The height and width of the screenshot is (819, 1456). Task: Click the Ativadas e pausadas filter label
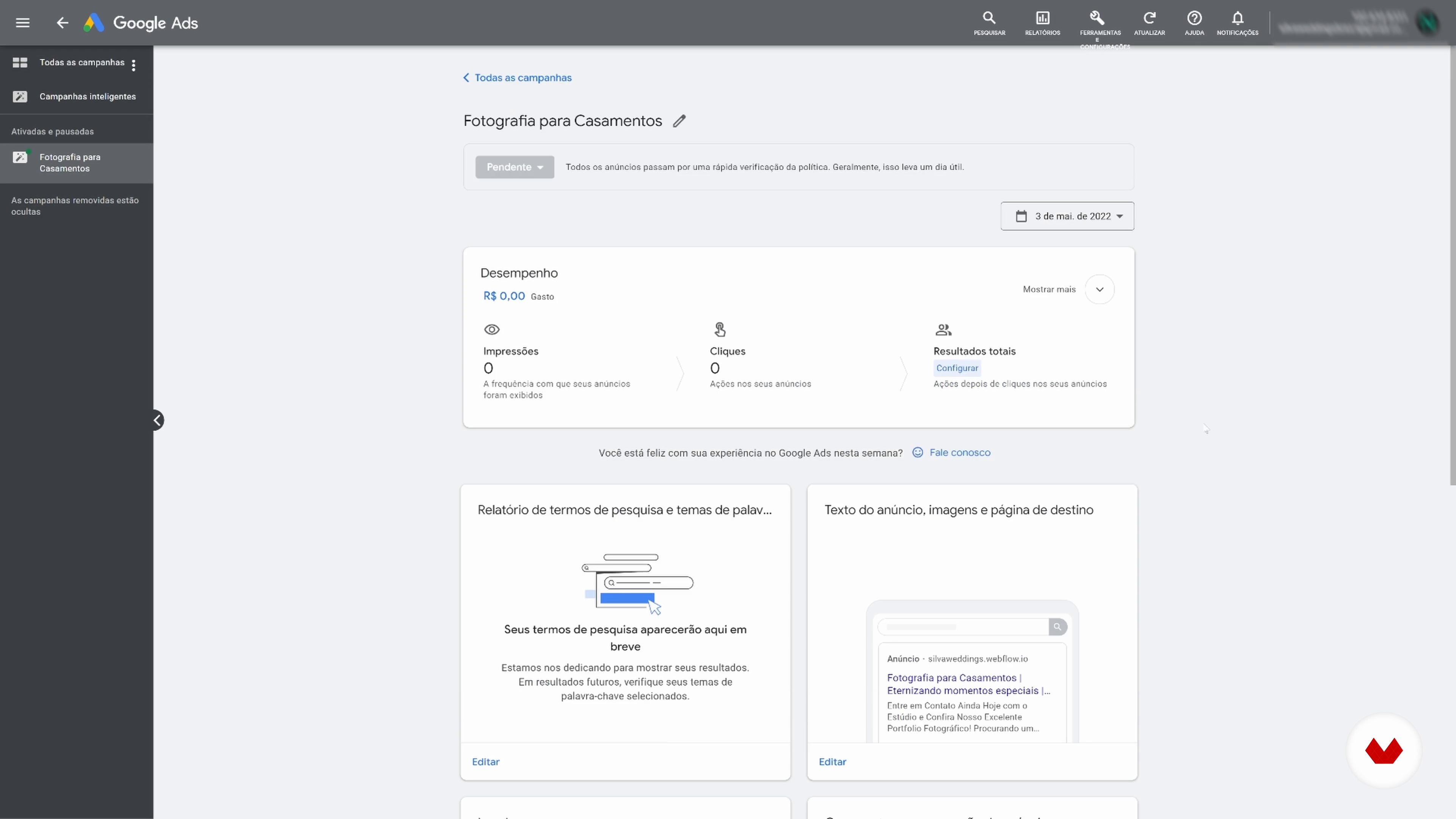tap(53, 131)
